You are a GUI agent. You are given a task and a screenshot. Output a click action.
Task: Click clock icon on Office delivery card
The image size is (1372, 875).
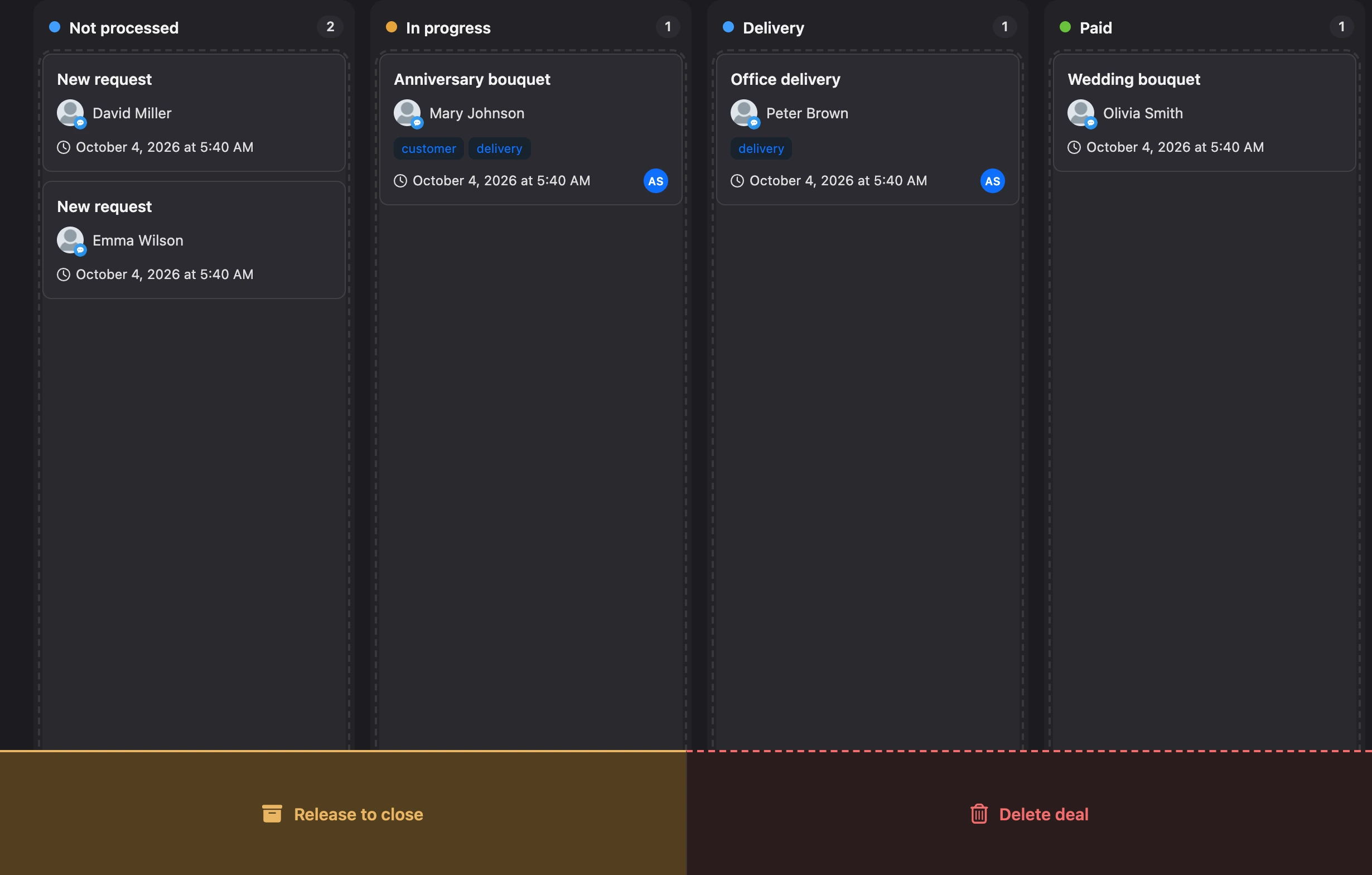(737, 181)
